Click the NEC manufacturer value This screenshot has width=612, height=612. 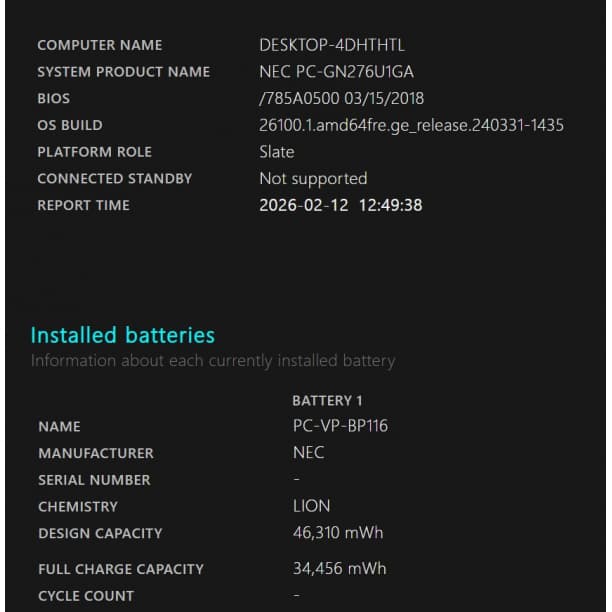[308, 453]
